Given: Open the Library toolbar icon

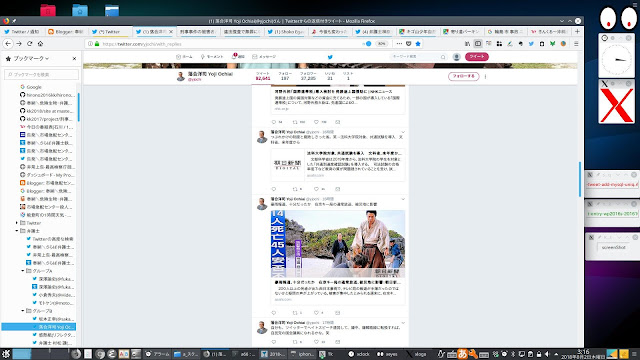Looking at the screenshot, I should [467, 44].
